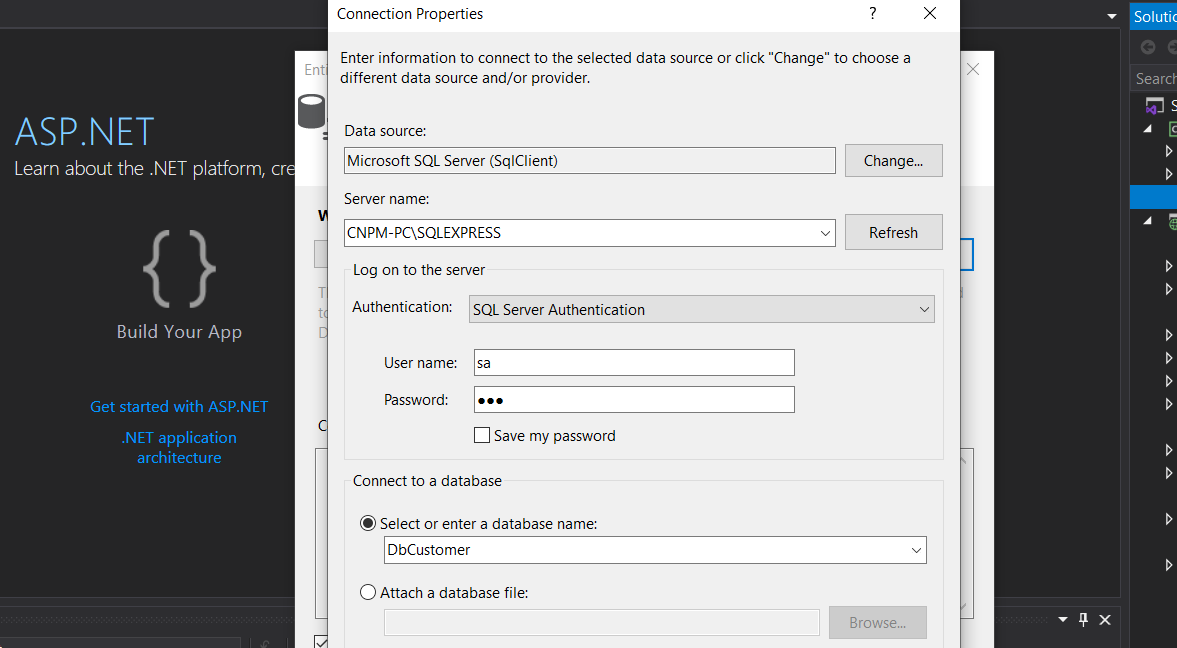Click the Back arrow in Solution Explorer toolbar
The width and height of the screenshot is (1177, 648).
coord(1148,47)
